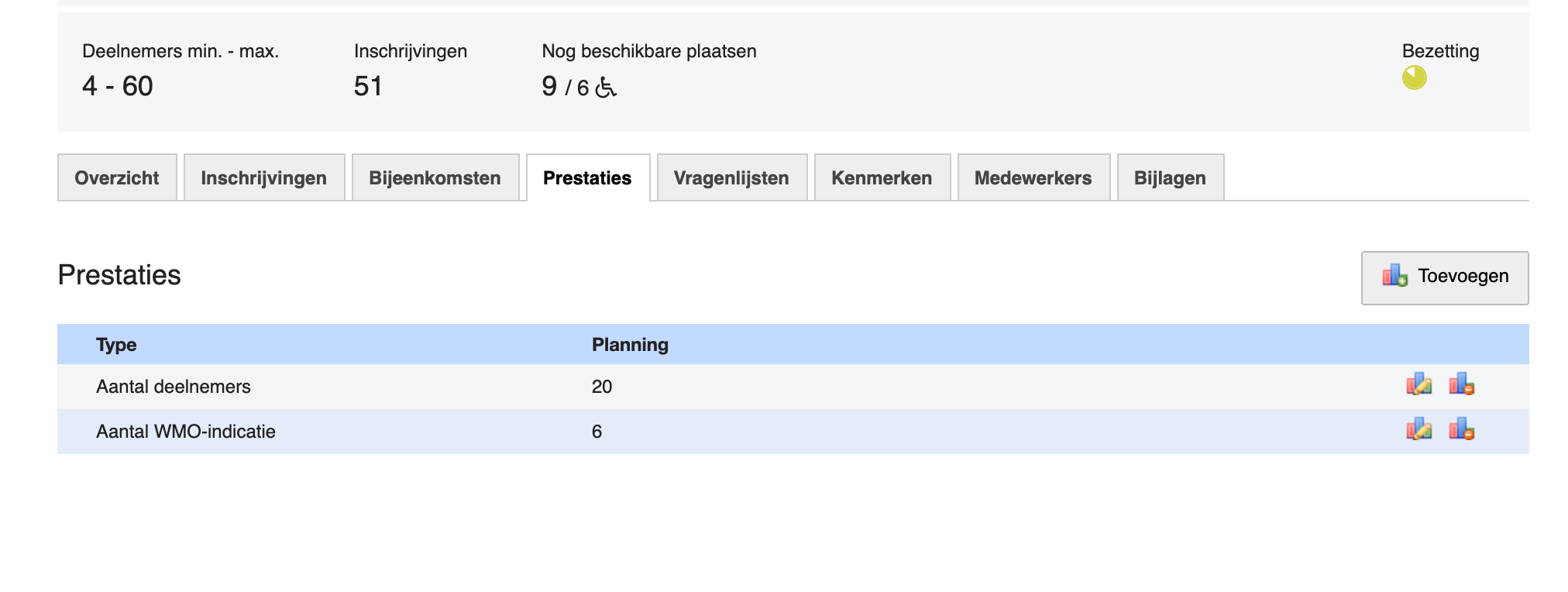Image resolution: width=1568 pixels, height=592 pixels.
Task: Delete the Aantal WMO-indicatie prestatie
Action: [1461, 429]
